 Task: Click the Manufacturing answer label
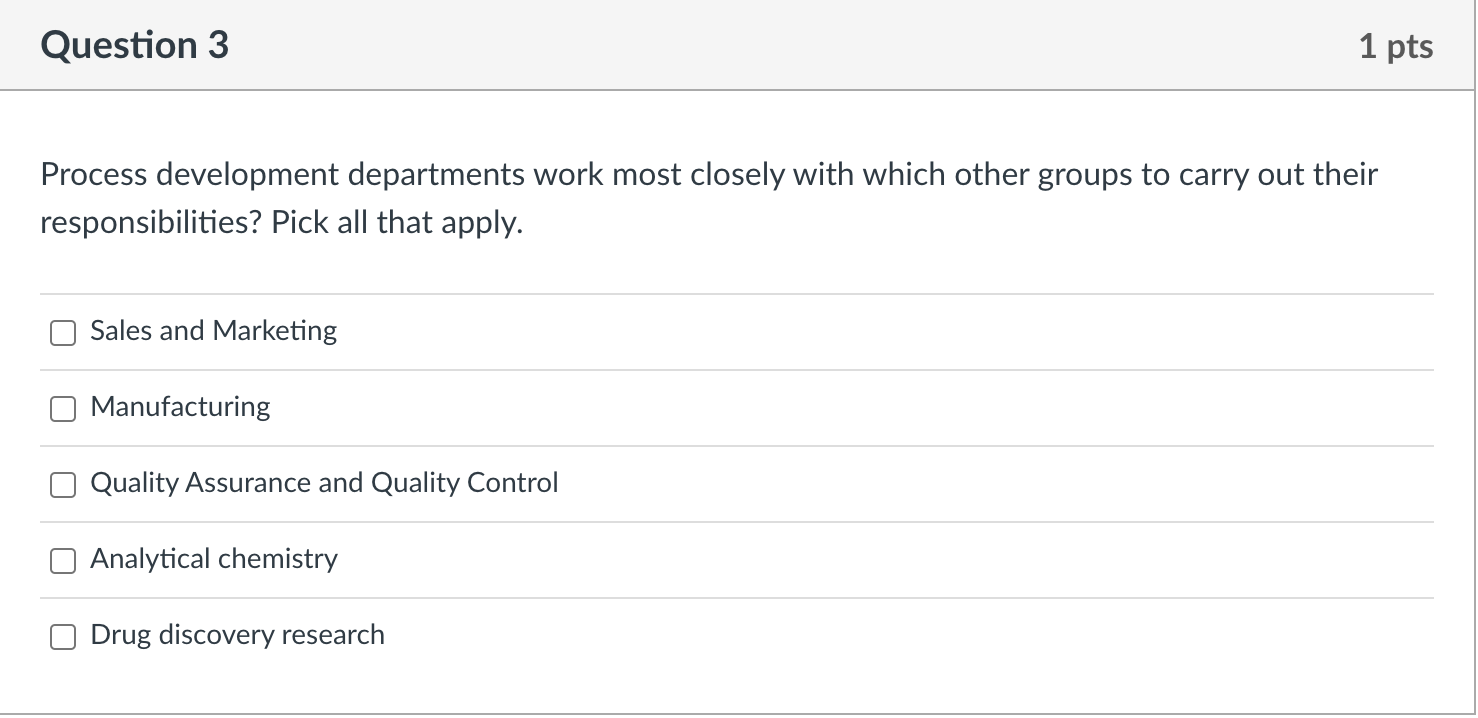coord(180,407)
